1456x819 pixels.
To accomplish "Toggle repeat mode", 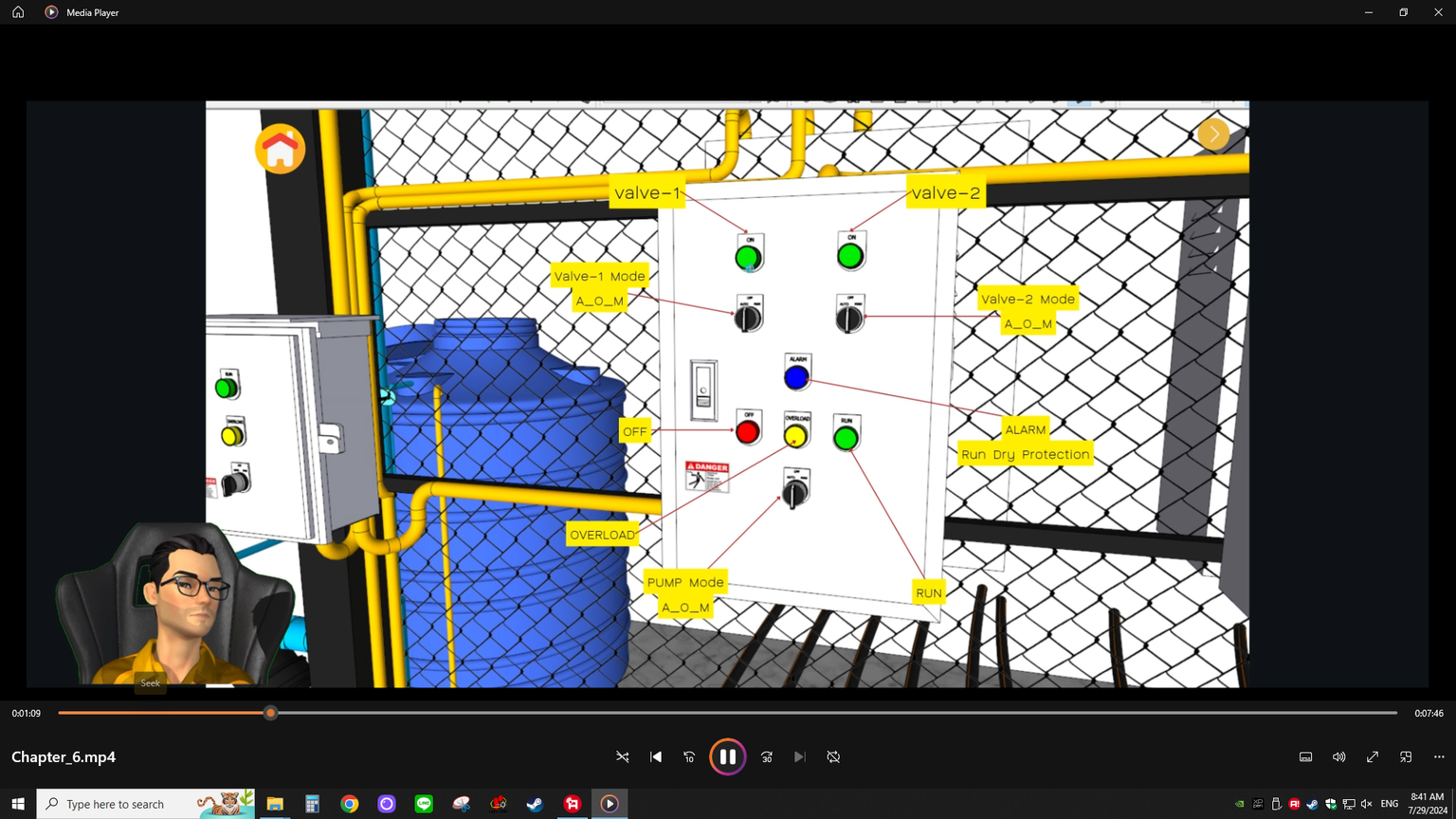I will click(x=833, y=756).
